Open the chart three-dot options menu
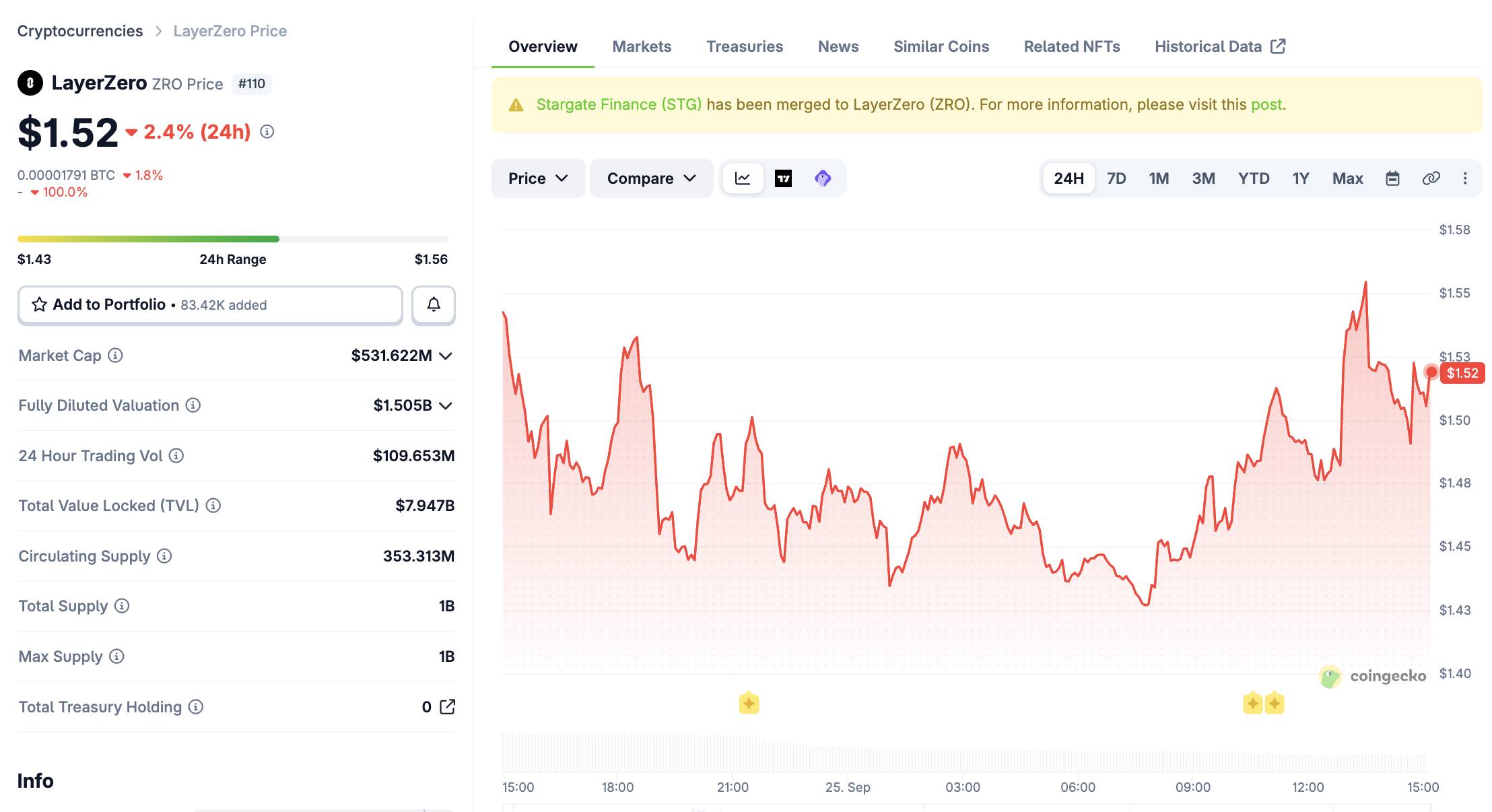This screenshot has height=812, width=1492. (1465, 178)
